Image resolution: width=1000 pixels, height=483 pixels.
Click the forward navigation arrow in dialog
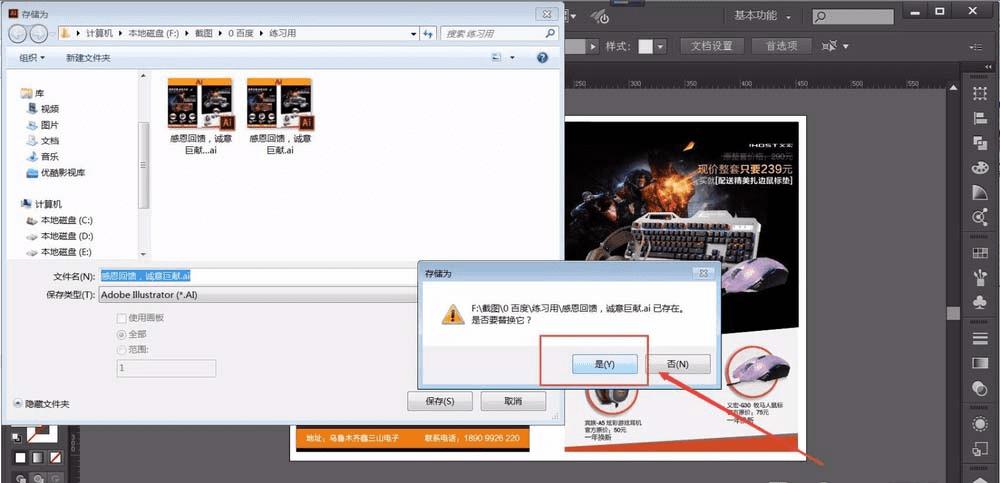tap(38, 33)
